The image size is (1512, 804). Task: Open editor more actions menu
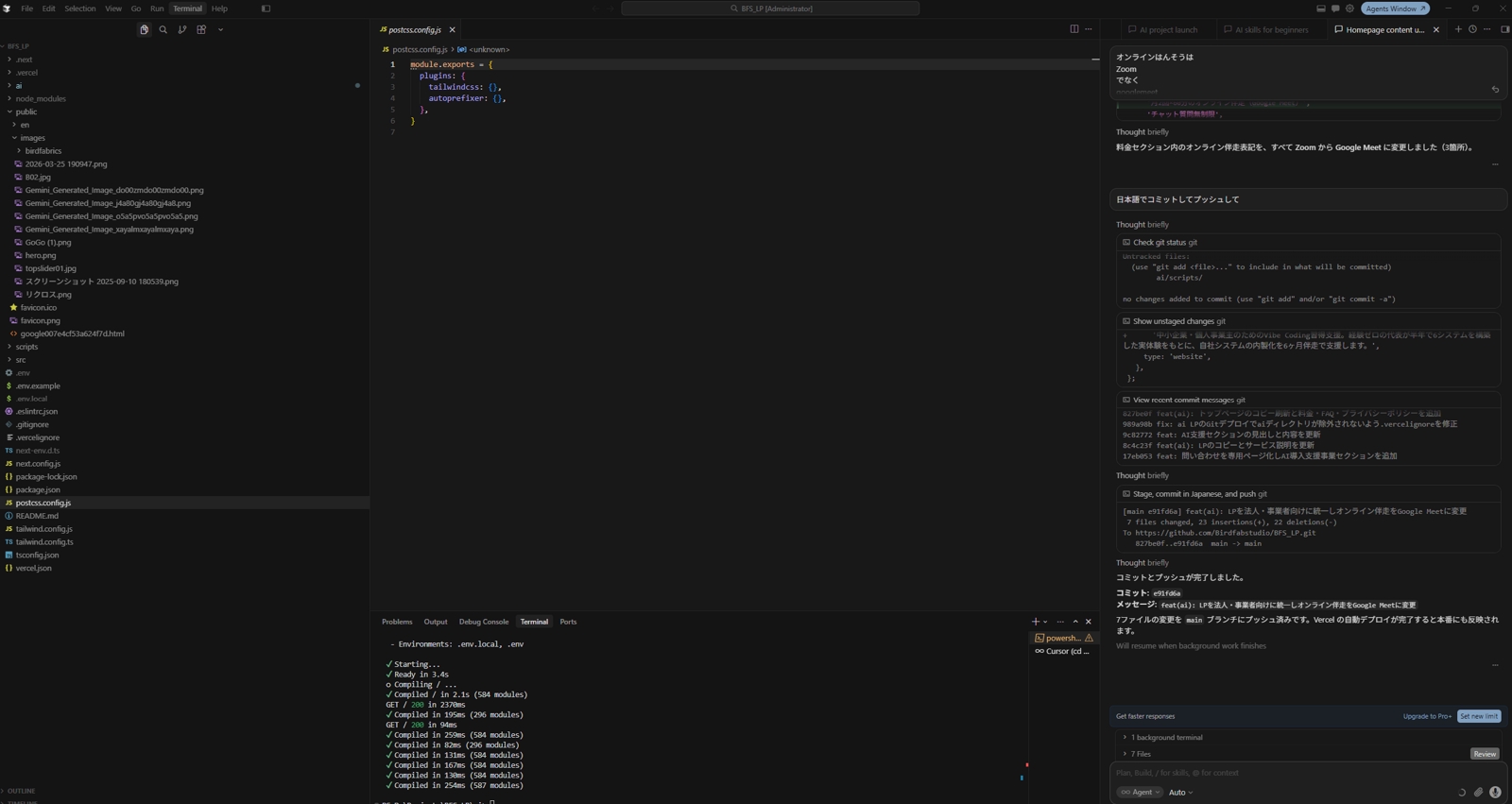[x=1089, y=29]
